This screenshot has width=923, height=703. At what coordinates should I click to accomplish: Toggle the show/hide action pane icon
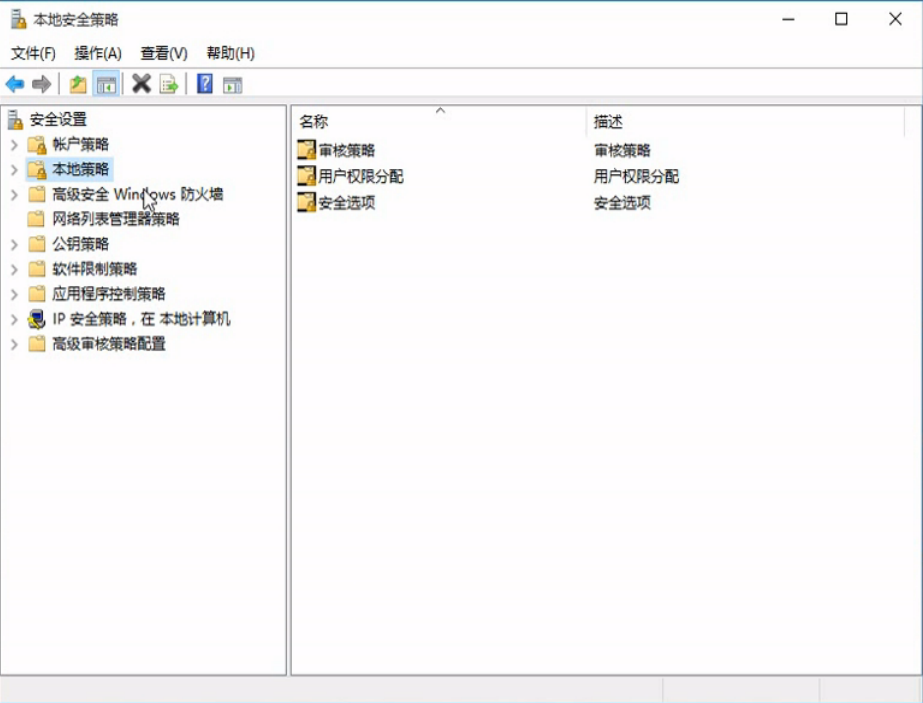233,85
